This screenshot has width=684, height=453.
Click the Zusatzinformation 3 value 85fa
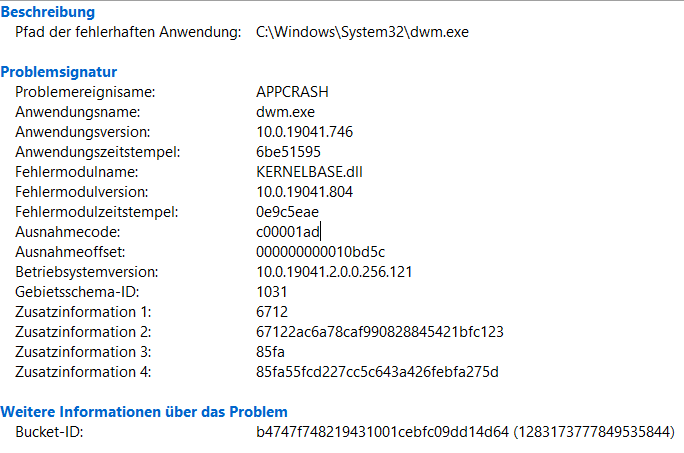[270, 352]
